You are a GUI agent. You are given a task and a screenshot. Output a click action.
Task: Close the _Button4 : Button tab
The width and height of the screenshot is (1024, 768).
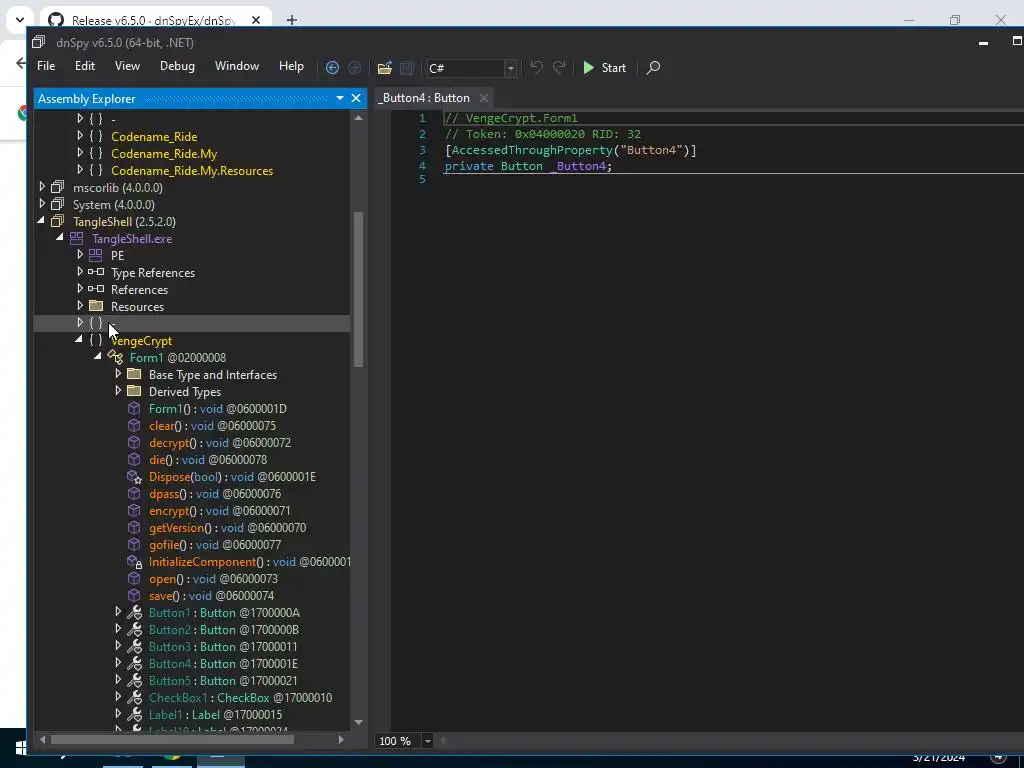click(x=483, y=98)
